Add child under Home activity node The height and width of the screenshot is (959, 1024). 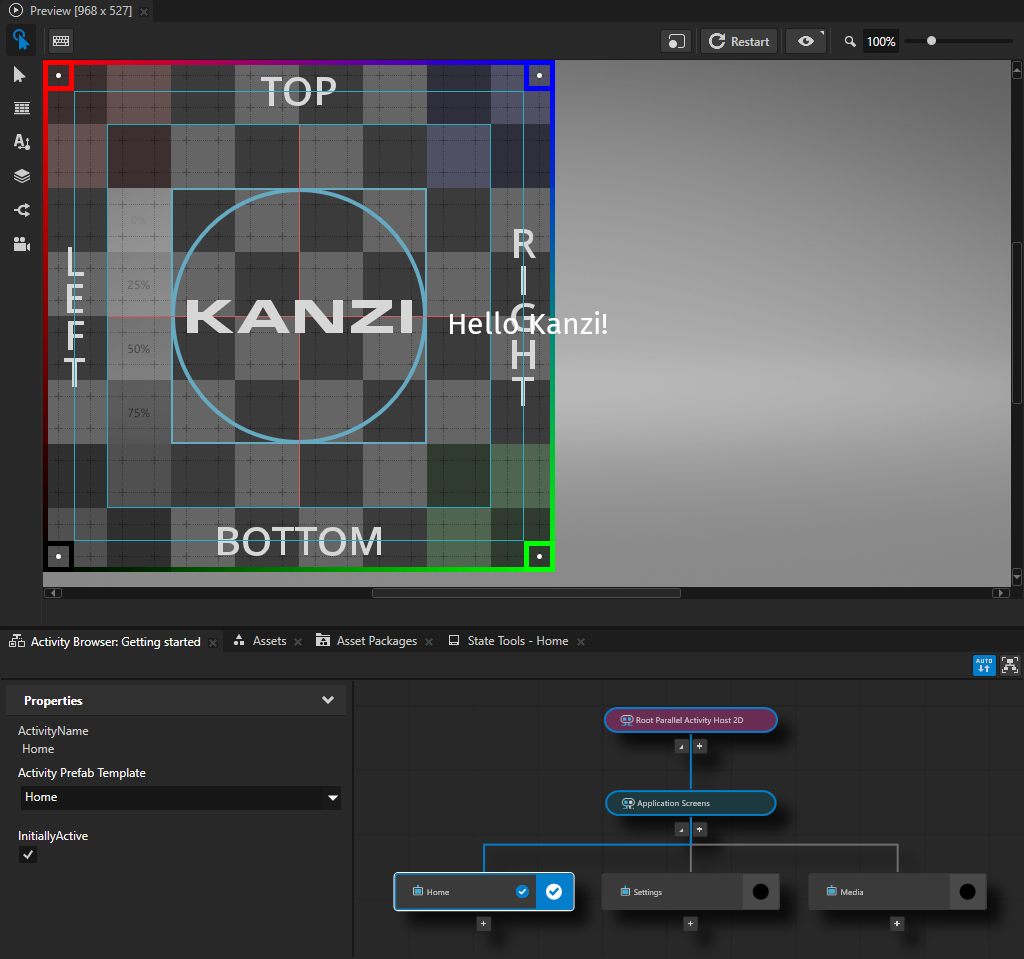point(484,924)
